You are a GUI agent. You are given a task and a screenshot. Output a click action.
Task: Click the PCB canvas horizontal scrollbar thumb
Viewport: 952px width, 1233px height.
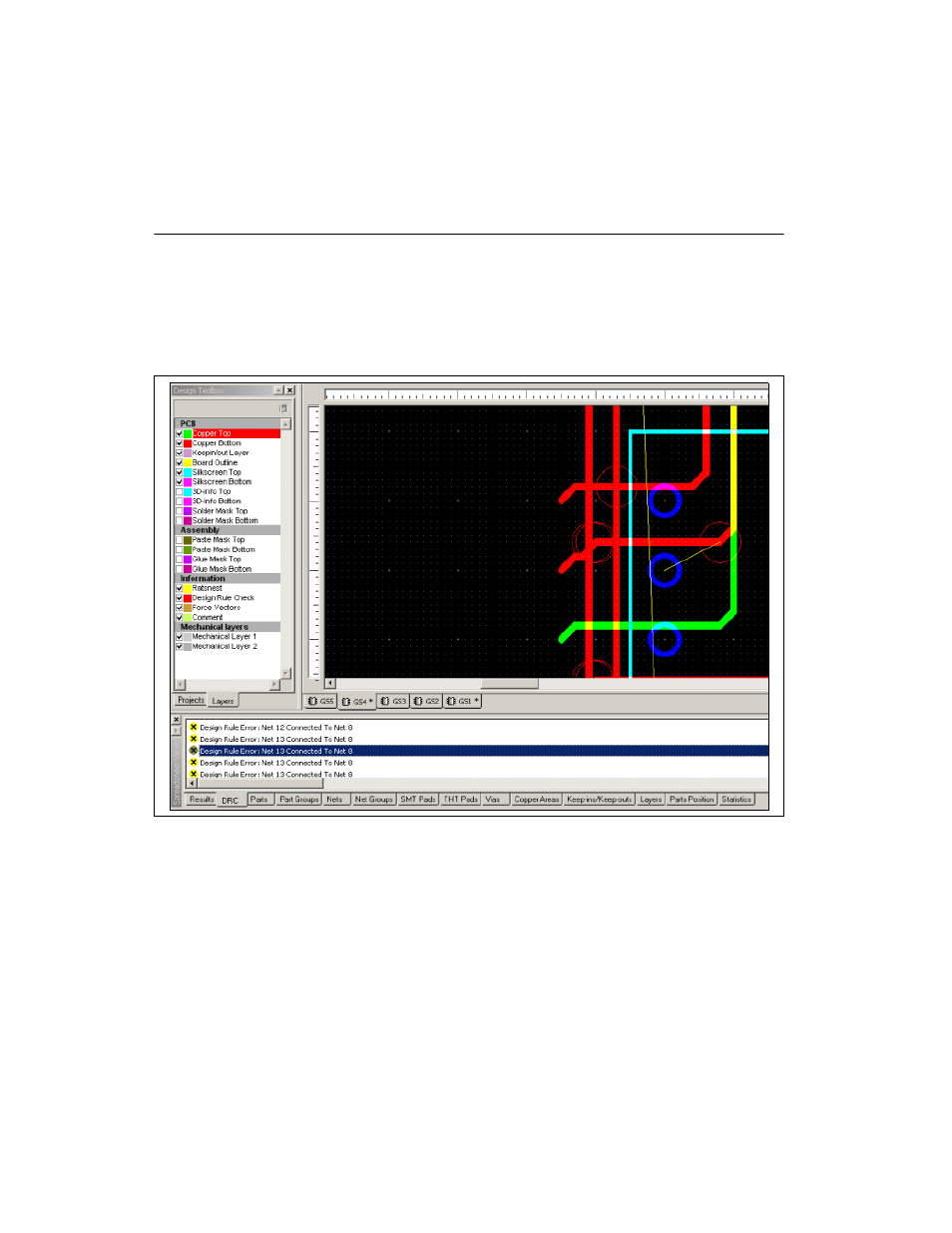(510, 684)
